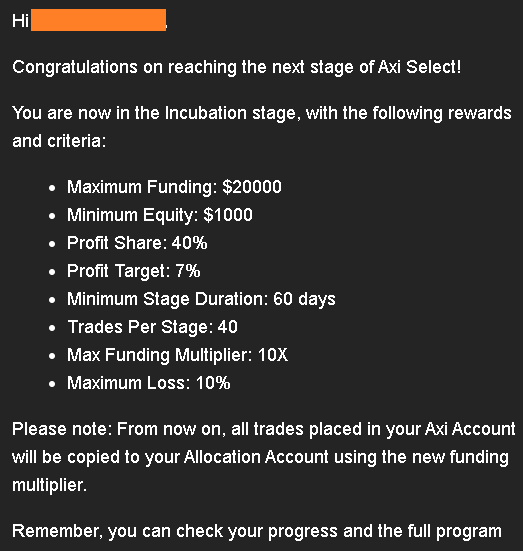The height and width of the screenshot is (551, 523).
Task: Click the "and criteria:" text
Action: 59,141
